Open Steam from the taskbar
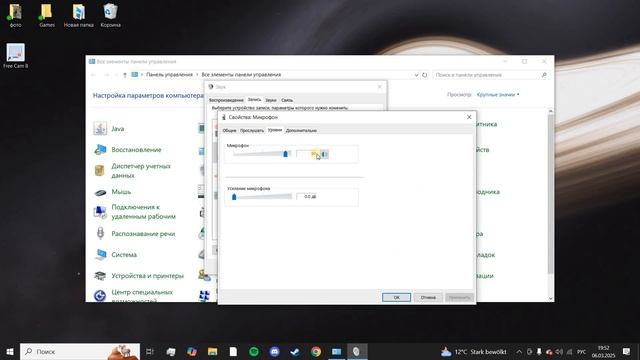 coord(295,351)
